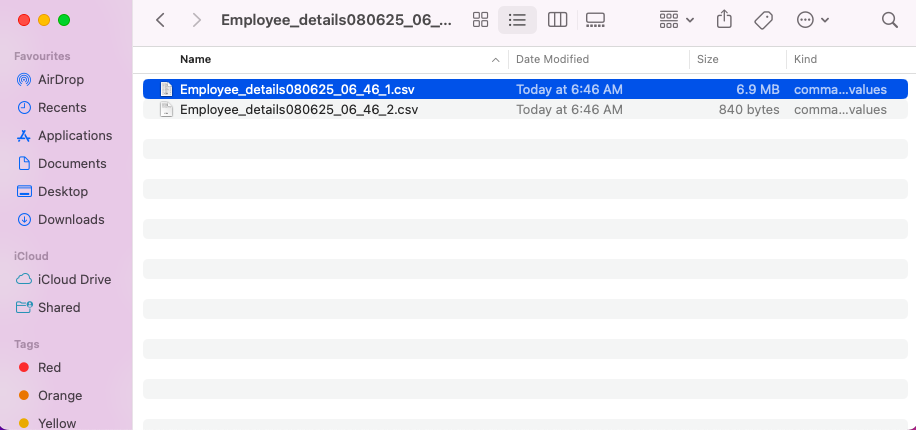The height and width of the screenshot is (430, 916).
Task: Open AirDrop in the sidebar
Action: [x=61, y=79]
